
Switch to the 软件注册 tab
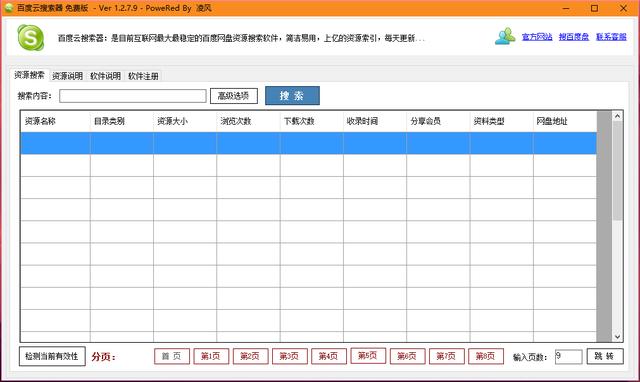(x=143, y=76)
